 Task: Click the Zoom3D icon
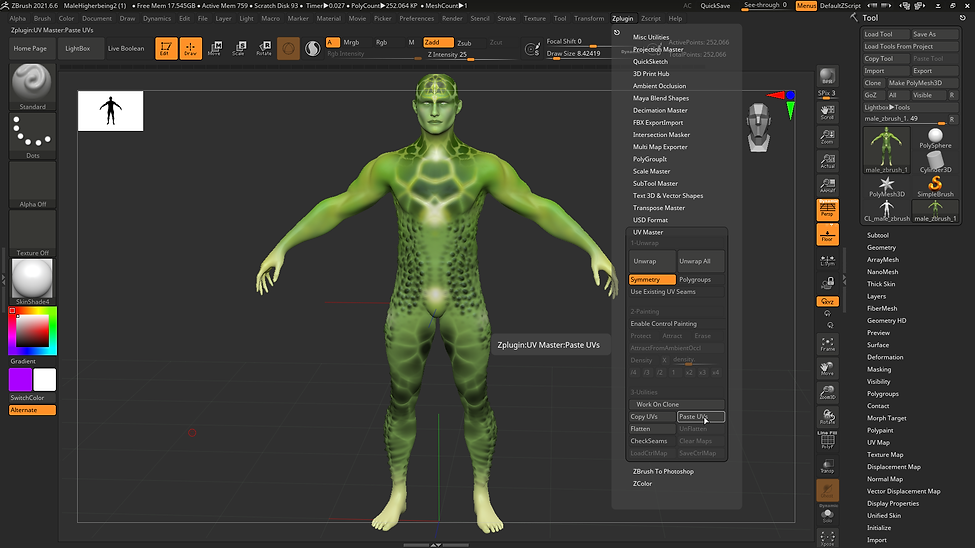click(828, 392)
